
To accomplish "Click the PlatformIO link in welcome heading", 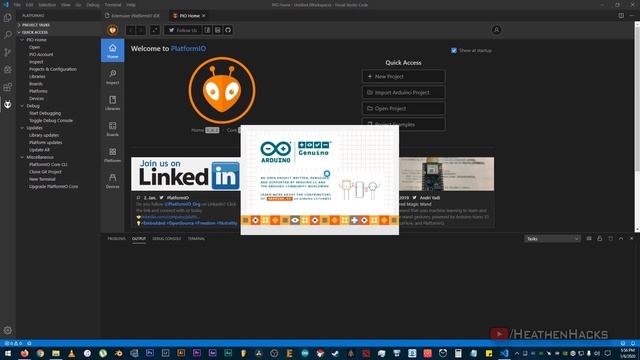I will [x=188, y=48].
